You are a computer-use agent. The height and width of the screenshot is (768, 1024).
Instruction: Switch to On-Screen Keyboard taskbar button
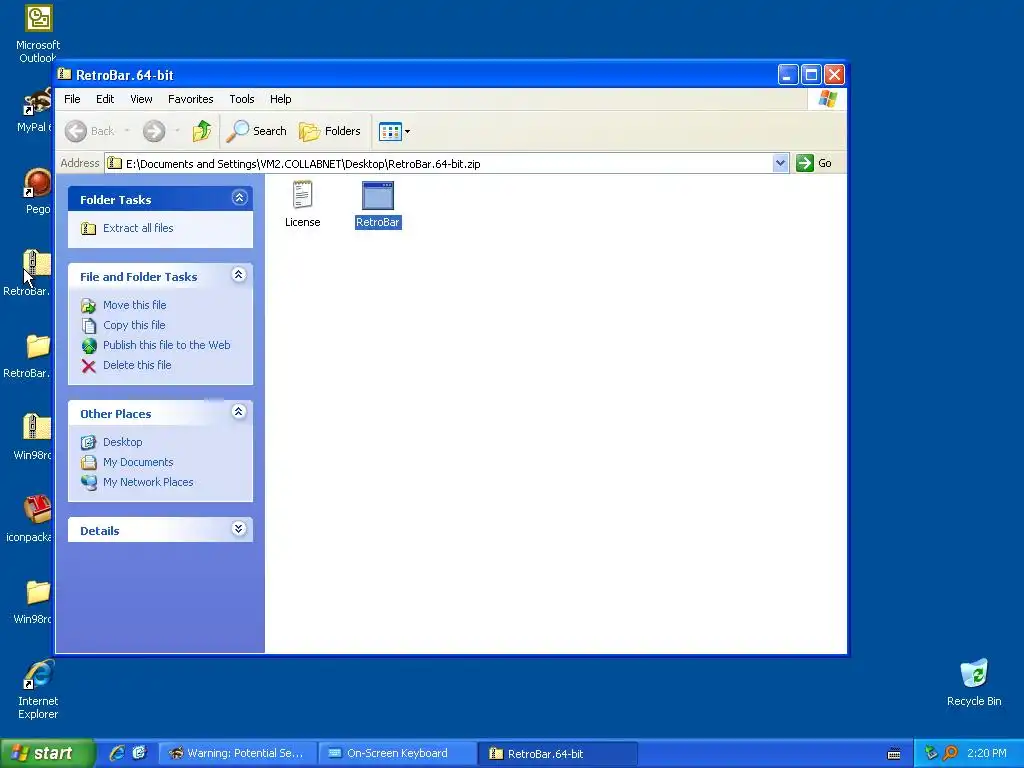[x=397, y=754]
